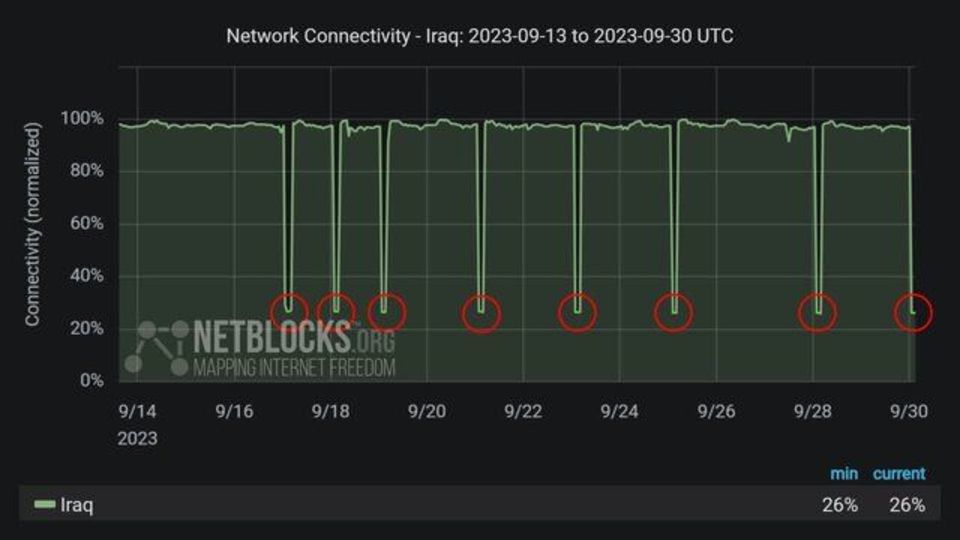Click the red circle just after 9/28
Image resolution: width=960 pixels, height=540 pixels.
click(819, 313)
